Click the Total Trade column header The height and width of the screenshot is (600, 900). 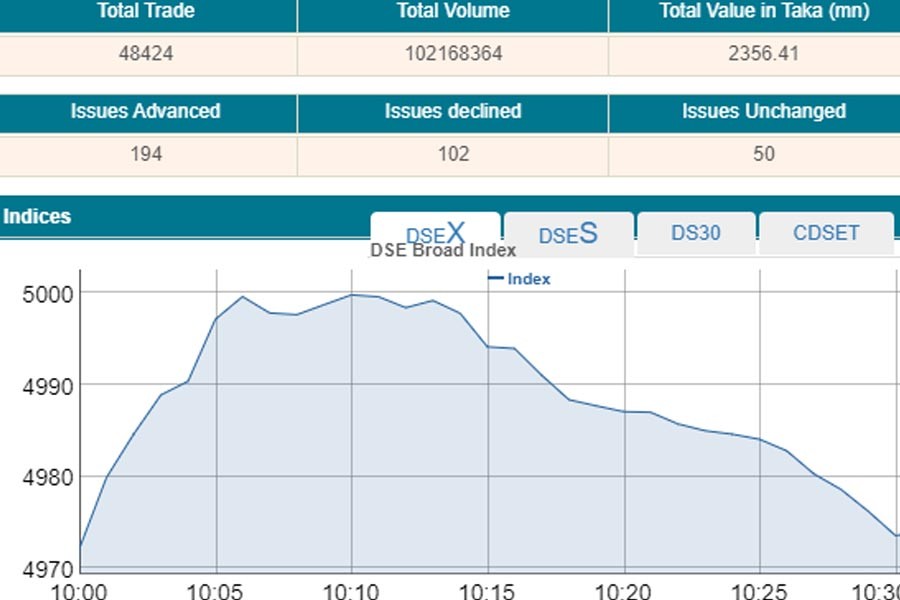pyautogui.click(x=146, y=12)
